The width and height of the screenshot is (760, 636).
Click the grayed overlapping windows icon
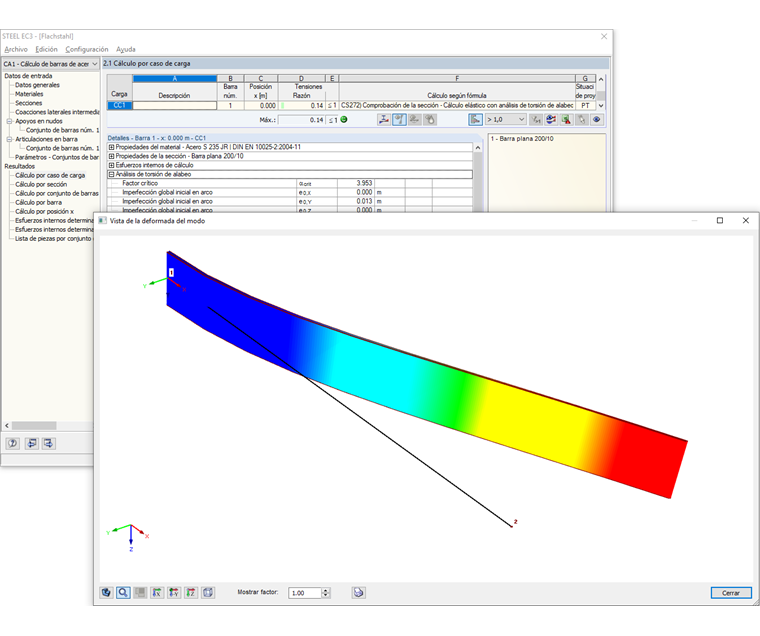(140, 592)
